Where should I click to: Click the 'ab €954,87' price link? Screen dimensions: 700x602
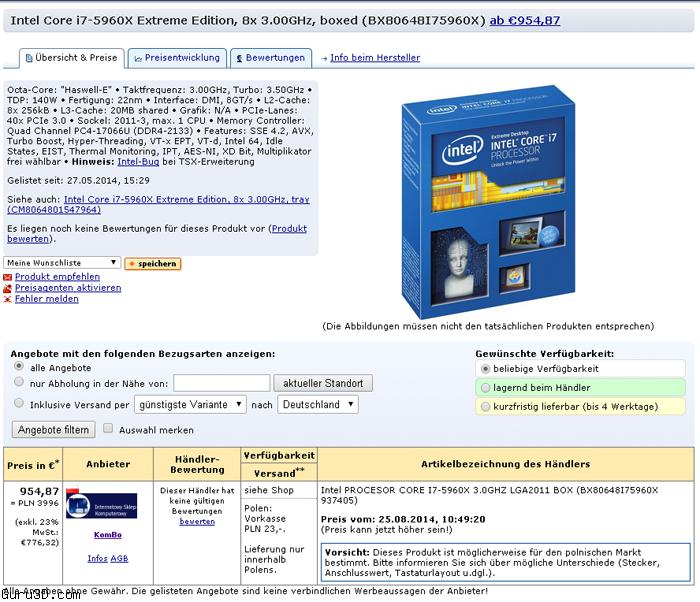[525, 21]
